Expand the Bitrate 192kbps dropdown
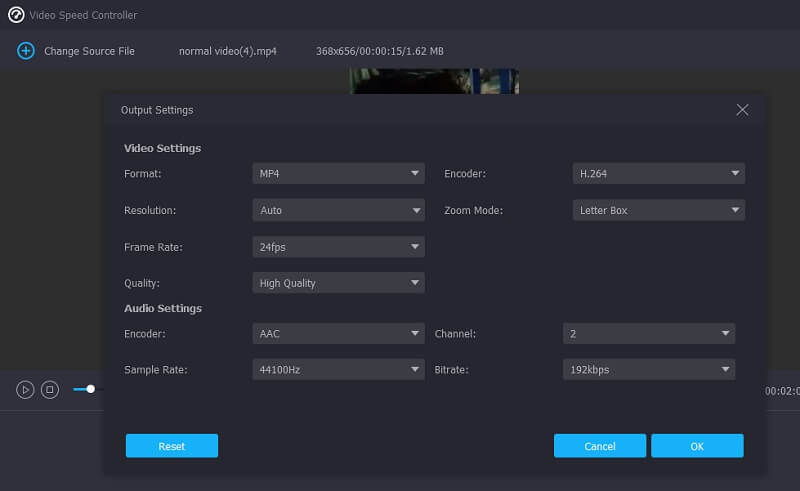The width and height of the screenshot is (800, 491). (648, 370)
